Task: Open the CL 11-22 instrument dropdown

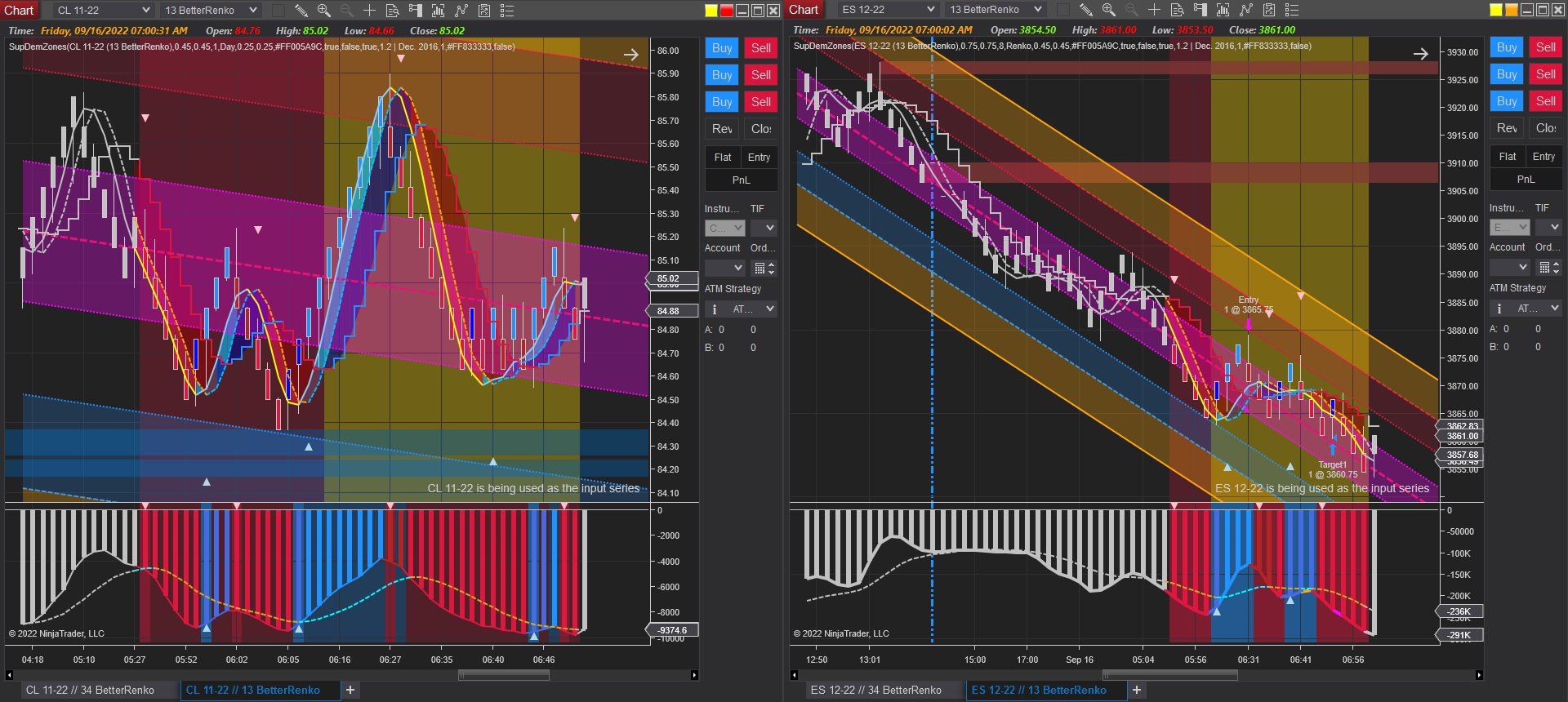Action: click(x=104, y=11)
